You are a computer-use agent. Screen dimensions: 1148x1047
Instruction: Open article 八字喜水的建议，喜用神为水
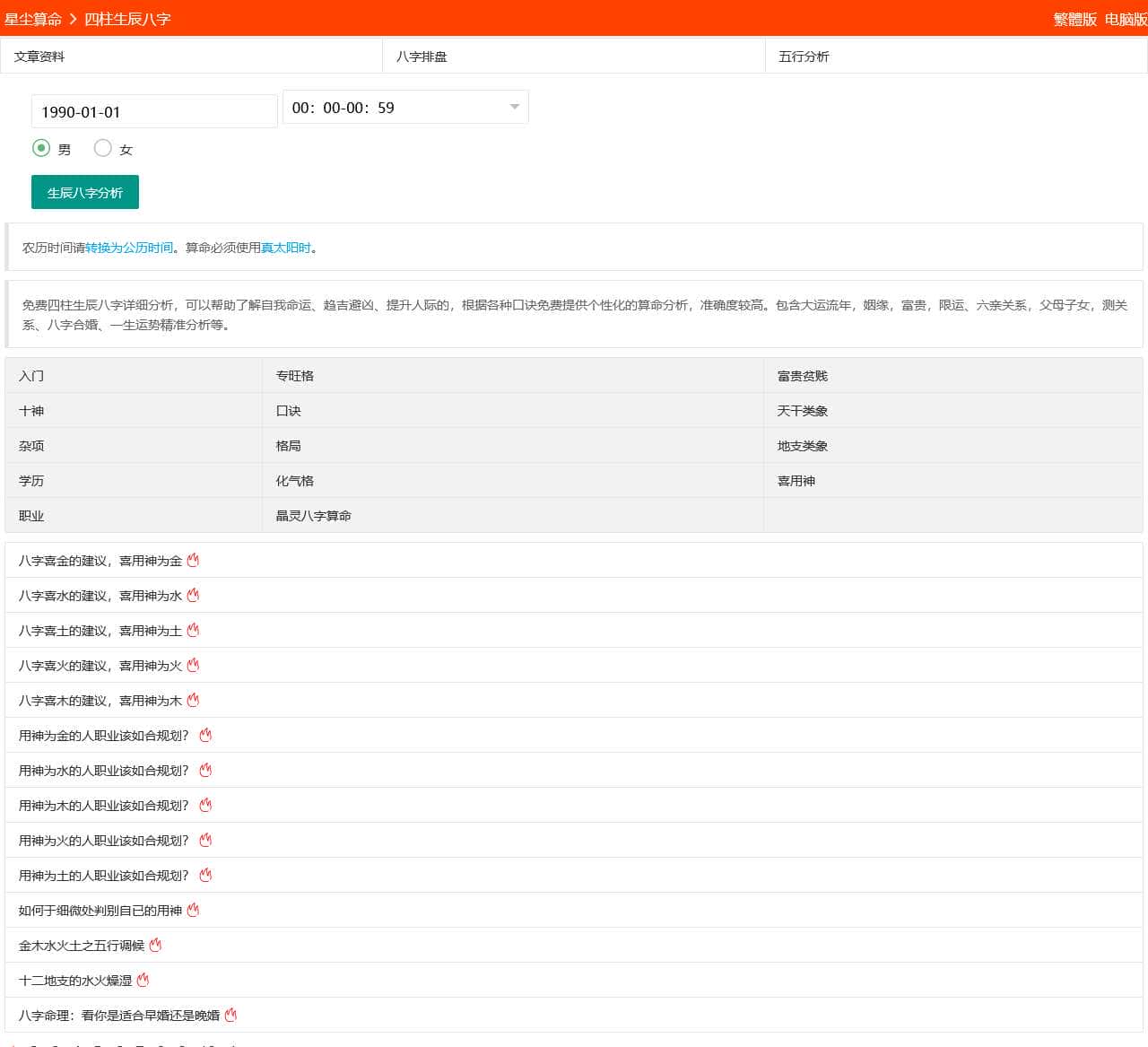click(x=100, y=596)
